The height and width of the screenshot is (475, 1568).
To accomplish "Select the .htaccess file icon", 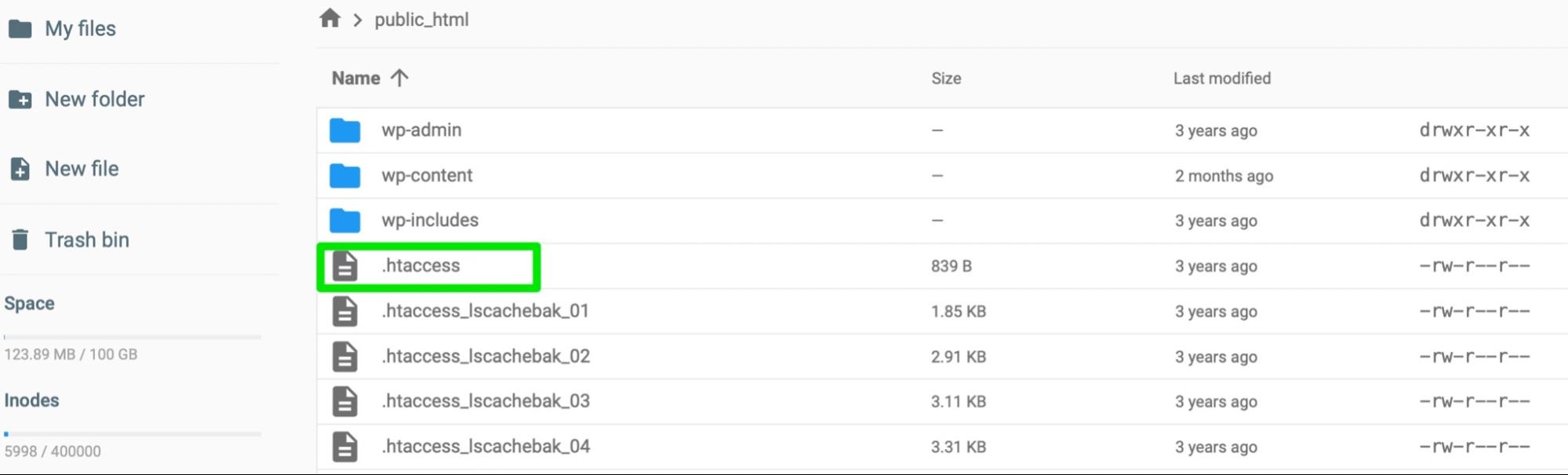I will 345,266.
